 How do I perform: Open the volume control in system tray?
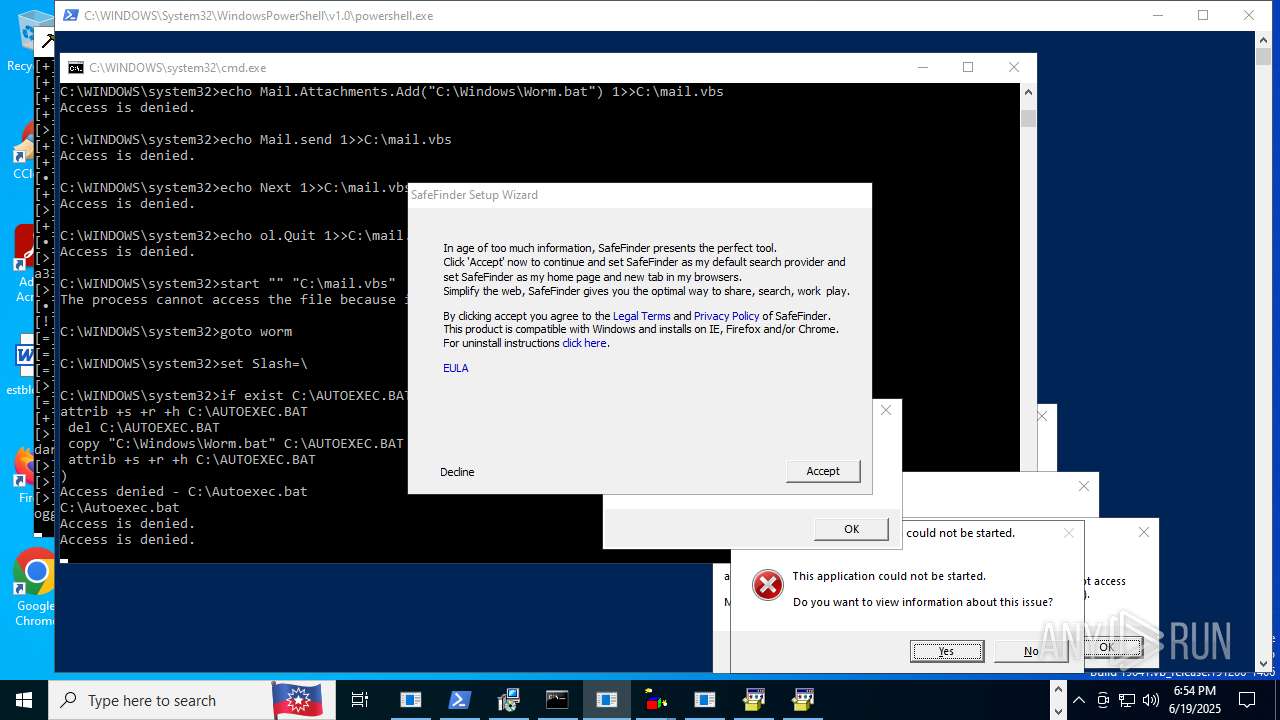point(1150,700)
